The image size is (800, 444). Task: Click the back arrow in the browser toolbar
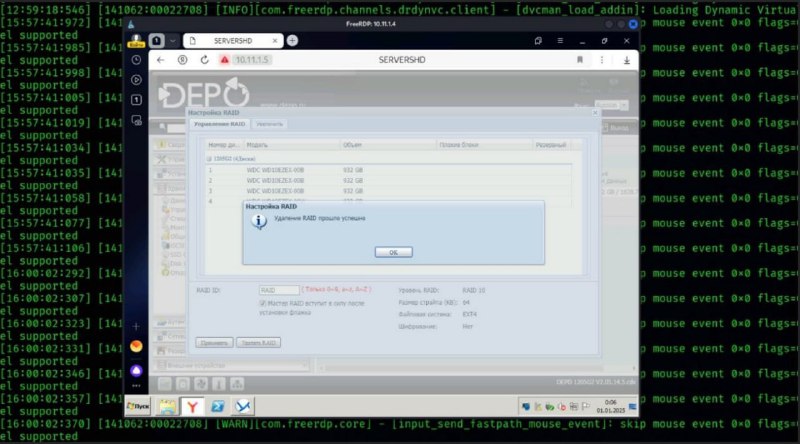[161, 60]
